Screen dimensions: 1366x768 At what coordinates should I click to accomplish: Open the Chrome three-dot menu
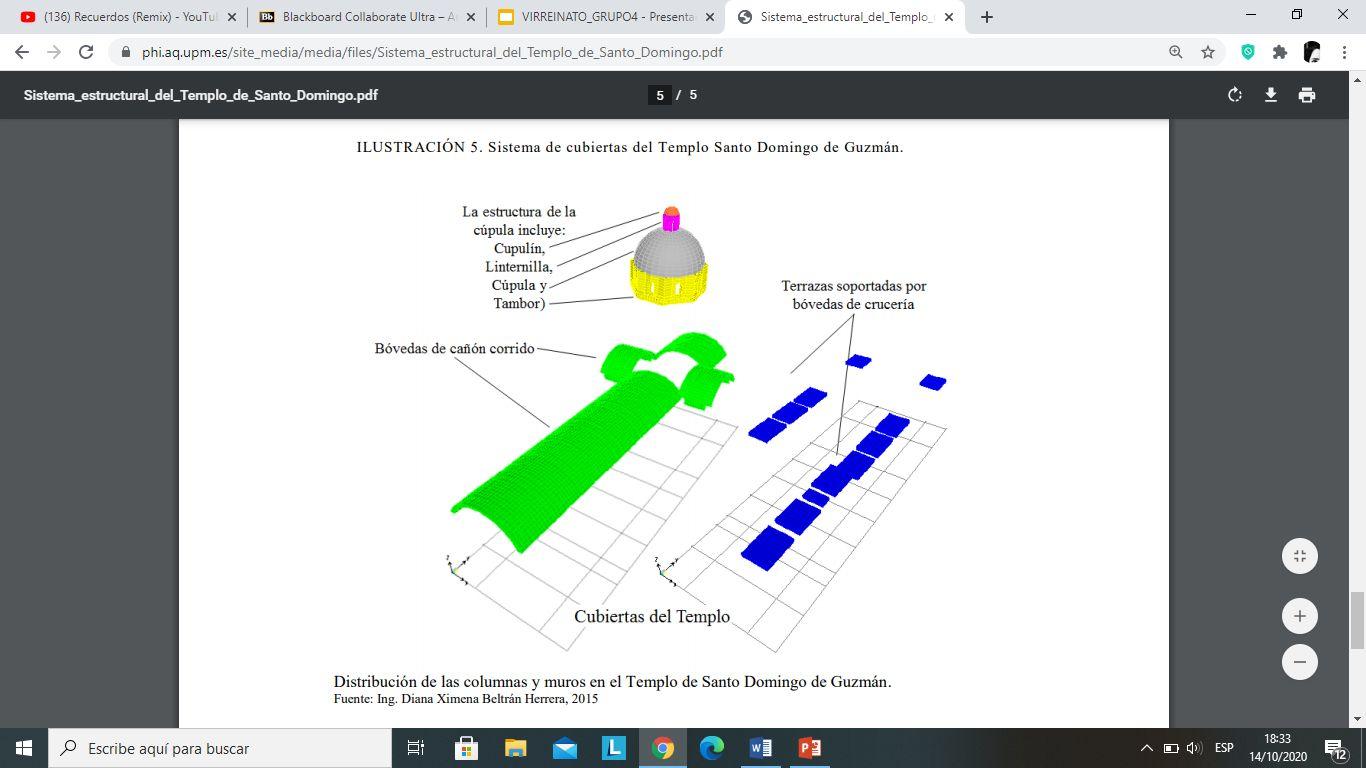1344,52
